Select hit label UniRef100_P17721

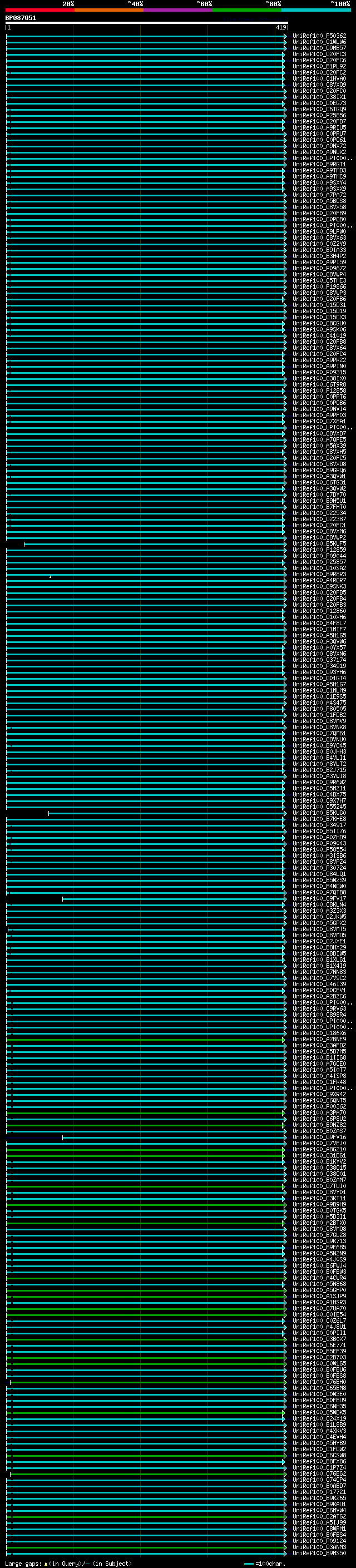pos(319,1492)
